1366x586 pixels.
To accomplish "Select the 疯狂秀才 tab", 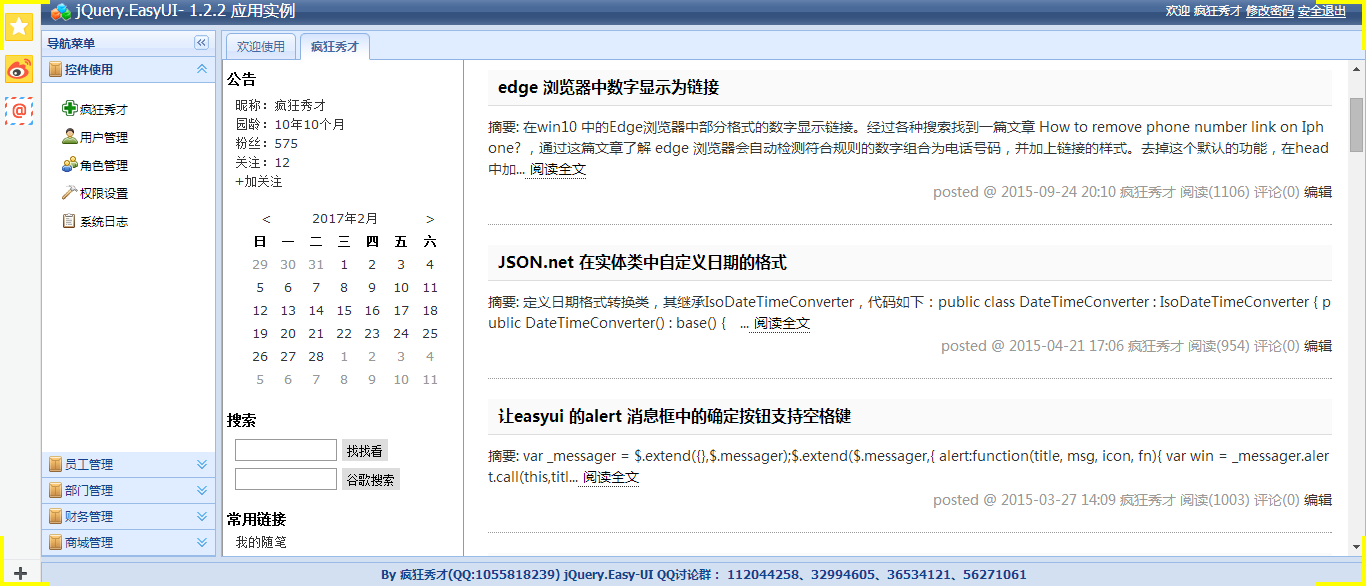I will tap(334, 47).
